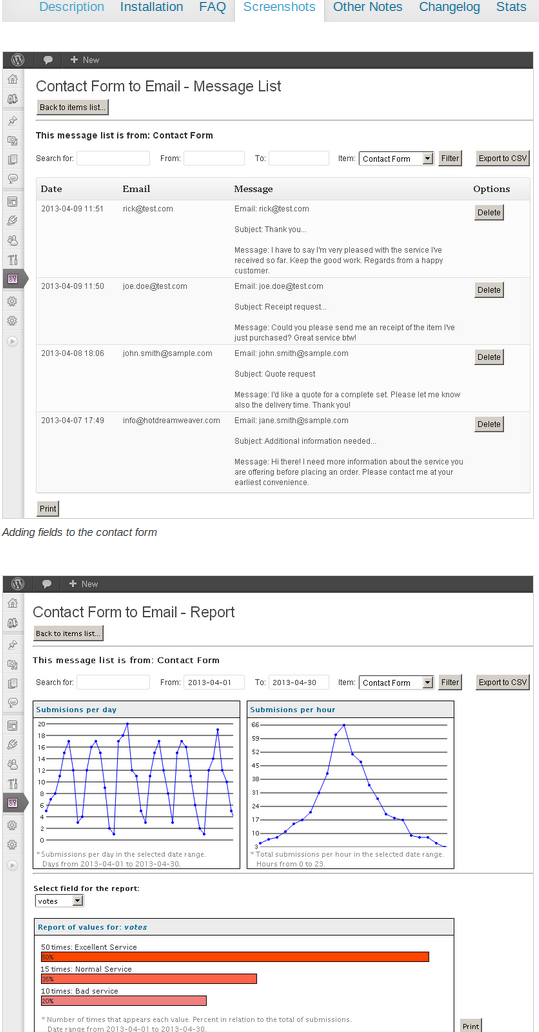Click Print below the message table
Screen dimensions: 539x1032
tap(47, 509)
